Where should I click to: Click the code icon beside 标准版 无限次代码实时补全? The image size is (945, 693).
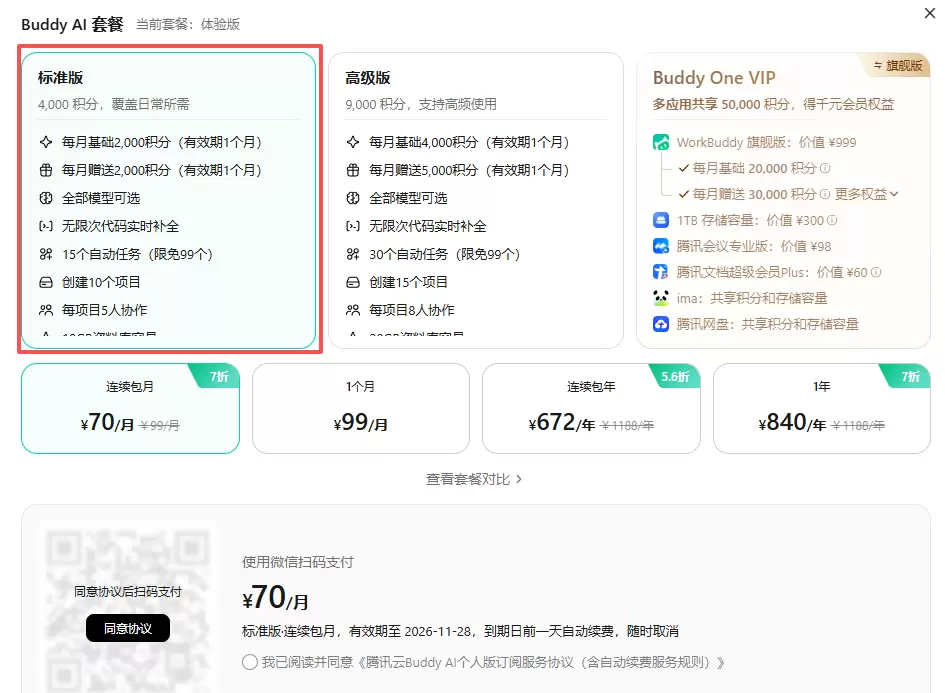(x=46, y=226)
